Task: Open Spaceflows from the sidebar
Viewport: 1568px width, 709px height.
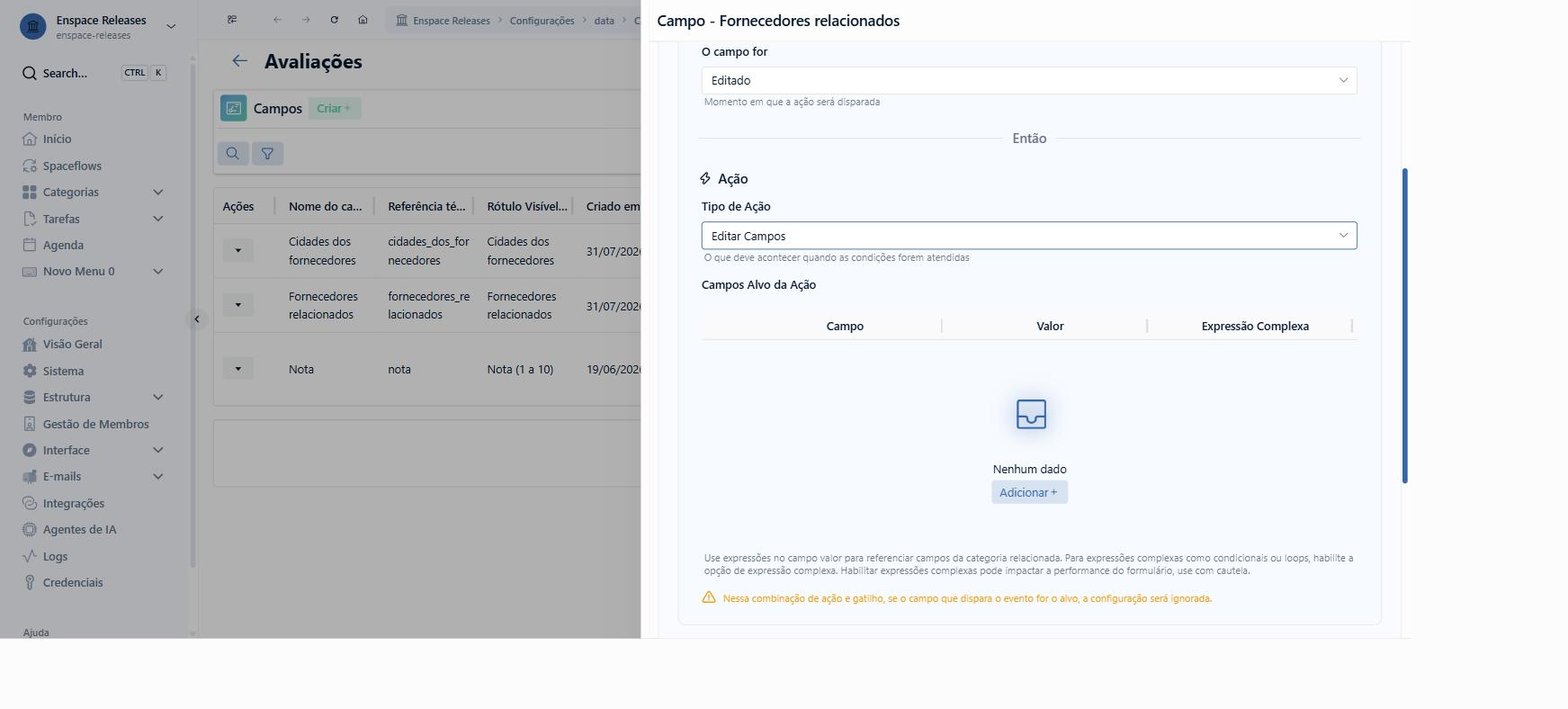Action: click(72, 166)
